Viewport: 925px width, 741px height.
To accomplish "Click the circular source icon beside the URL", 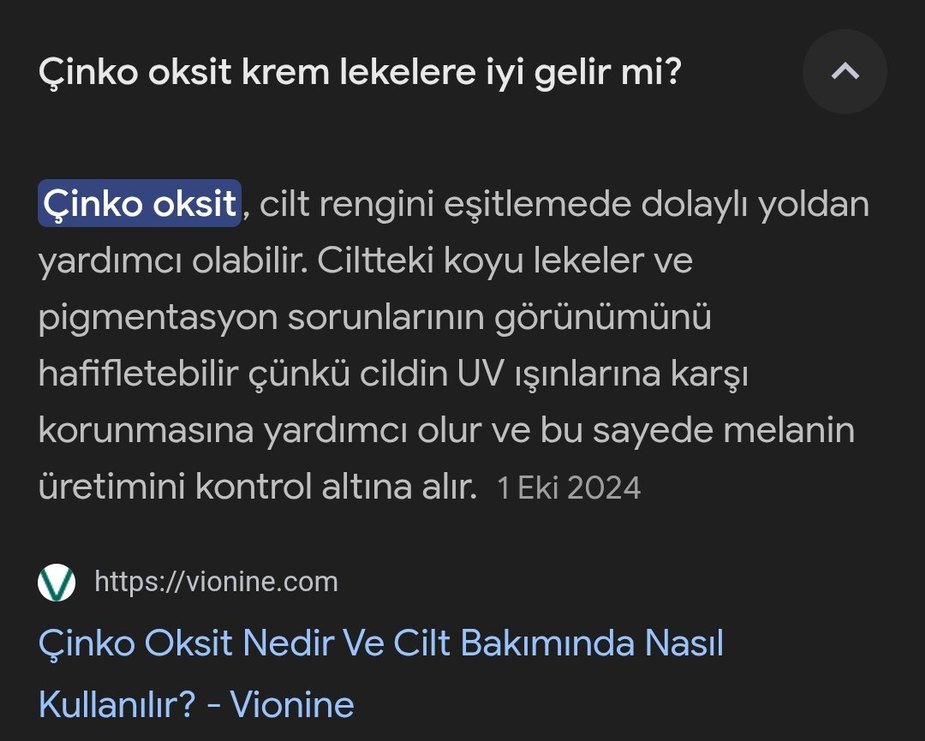I will (55, 581).
